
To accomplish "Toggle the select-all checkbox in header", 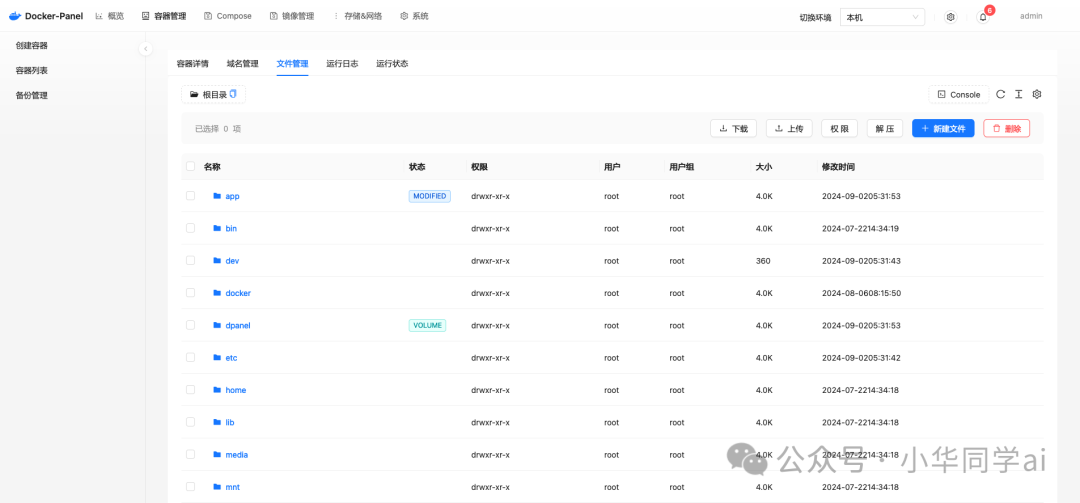I will coord(191,166).
